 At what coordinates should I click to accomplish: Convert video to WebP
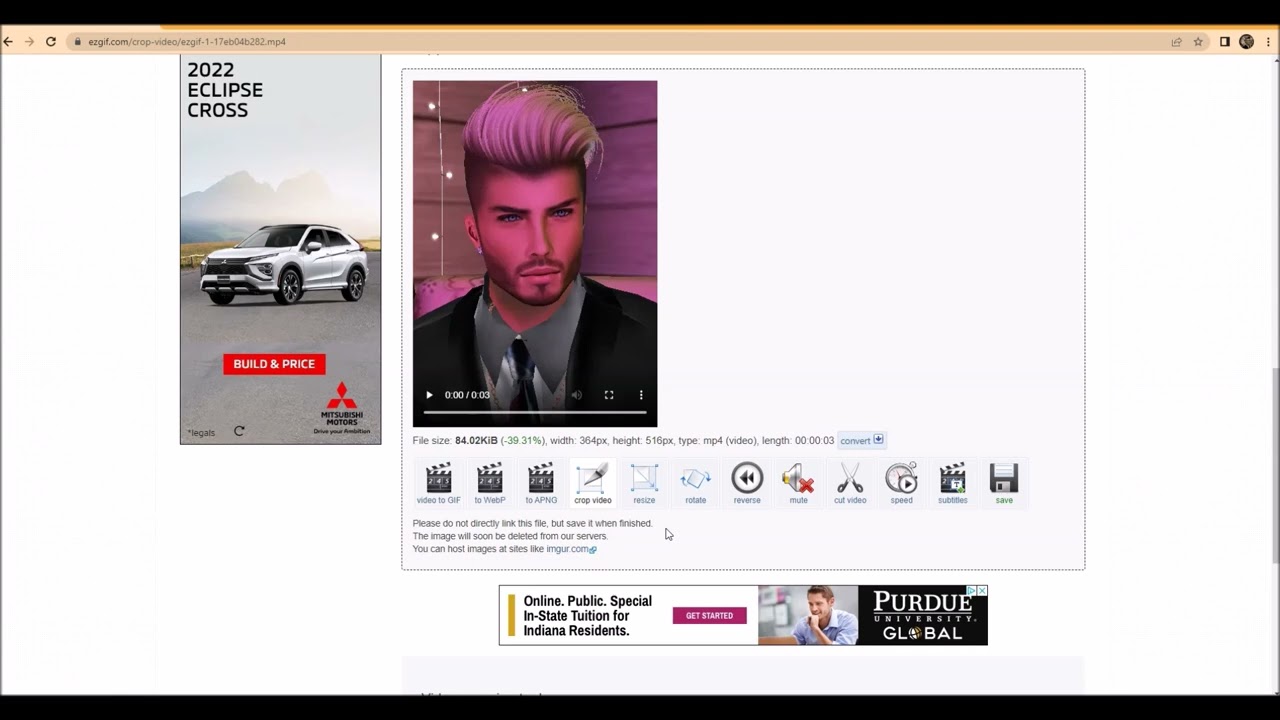point(489,483)
